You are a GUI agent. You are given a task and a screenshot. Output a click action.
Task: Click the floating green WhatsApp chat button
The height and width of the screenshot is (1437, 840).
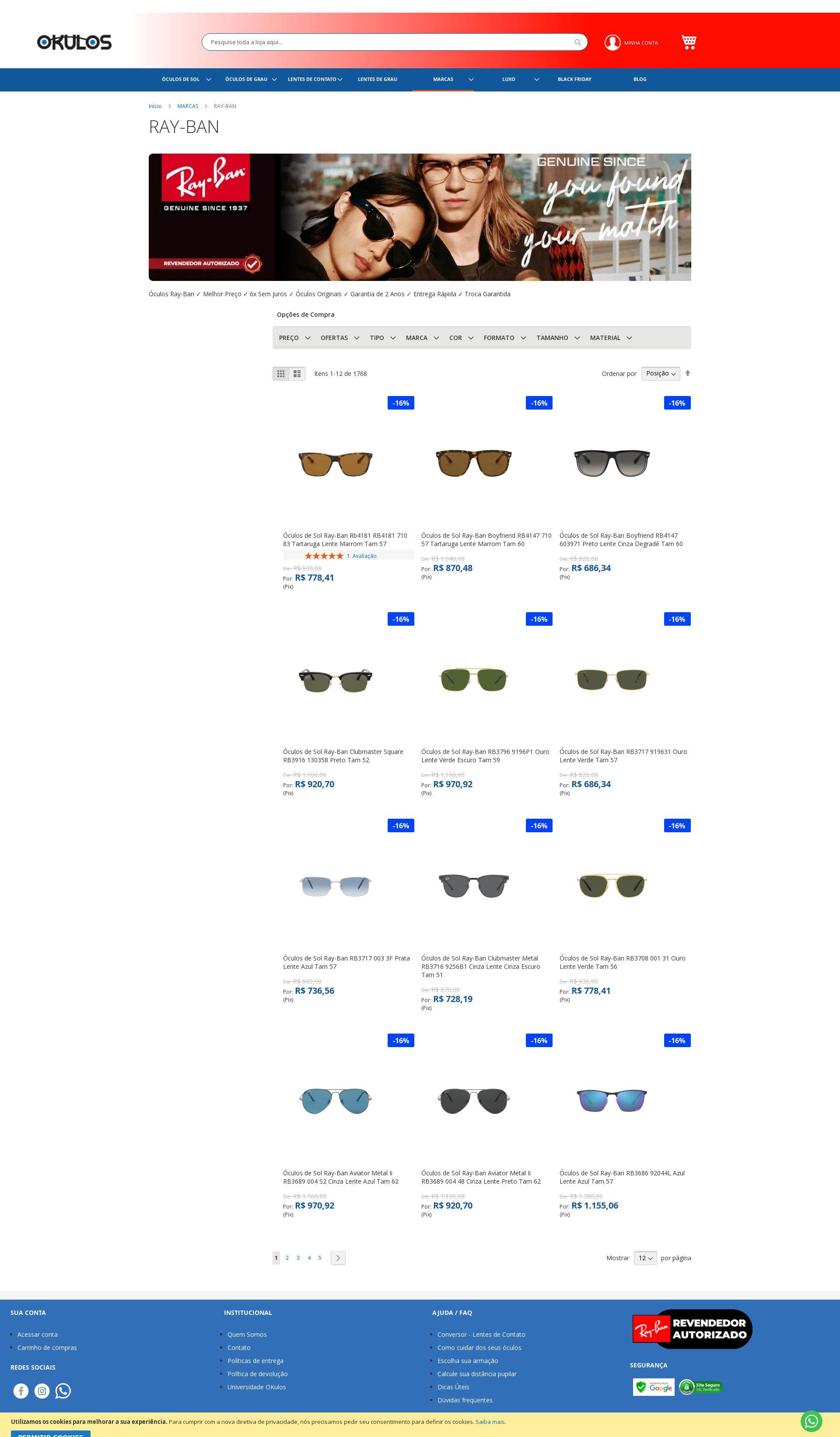812,1422
